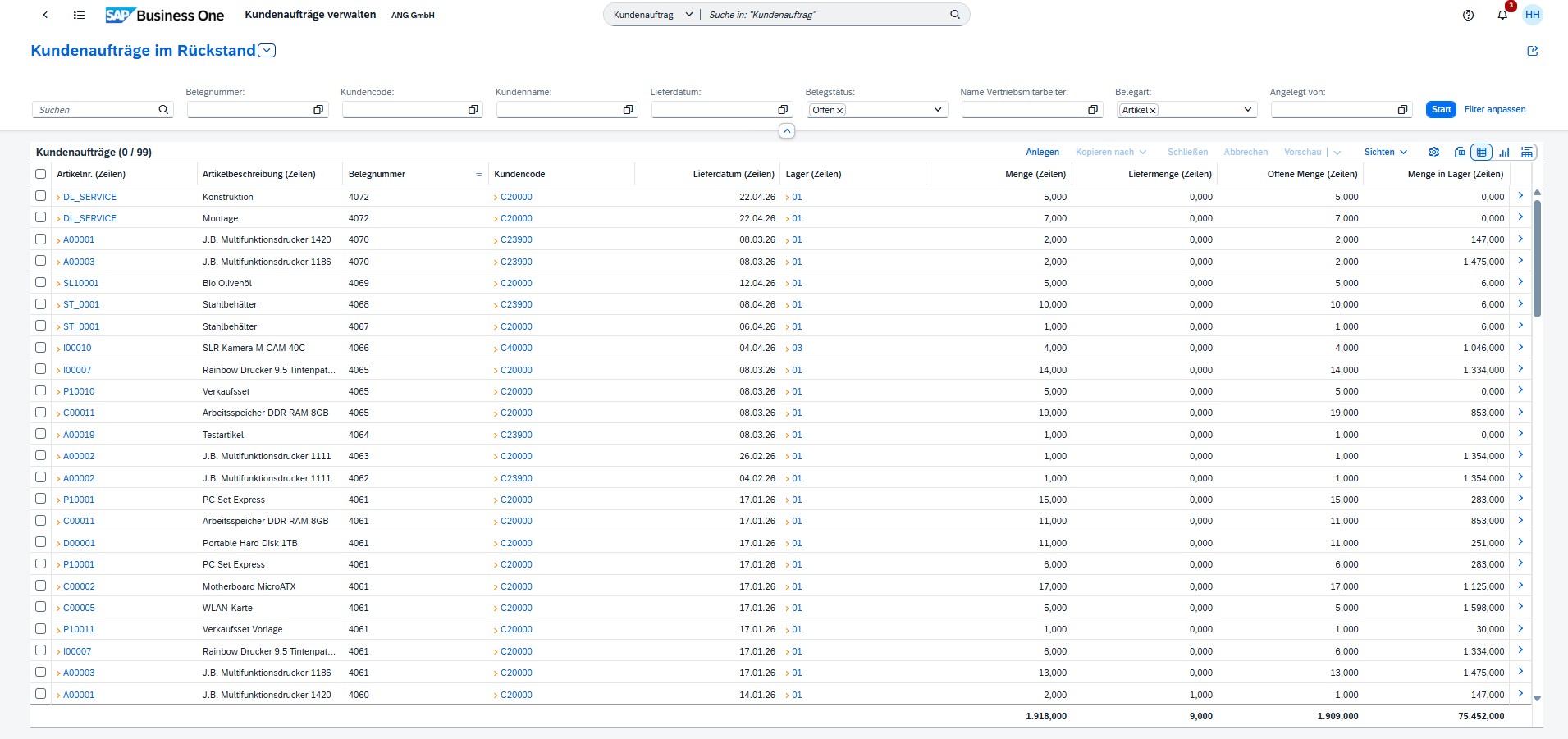Image resolution: width=1568 pixels, height=739 pixels.
Task: Go back with the back arrow
Action: [45, 15]
